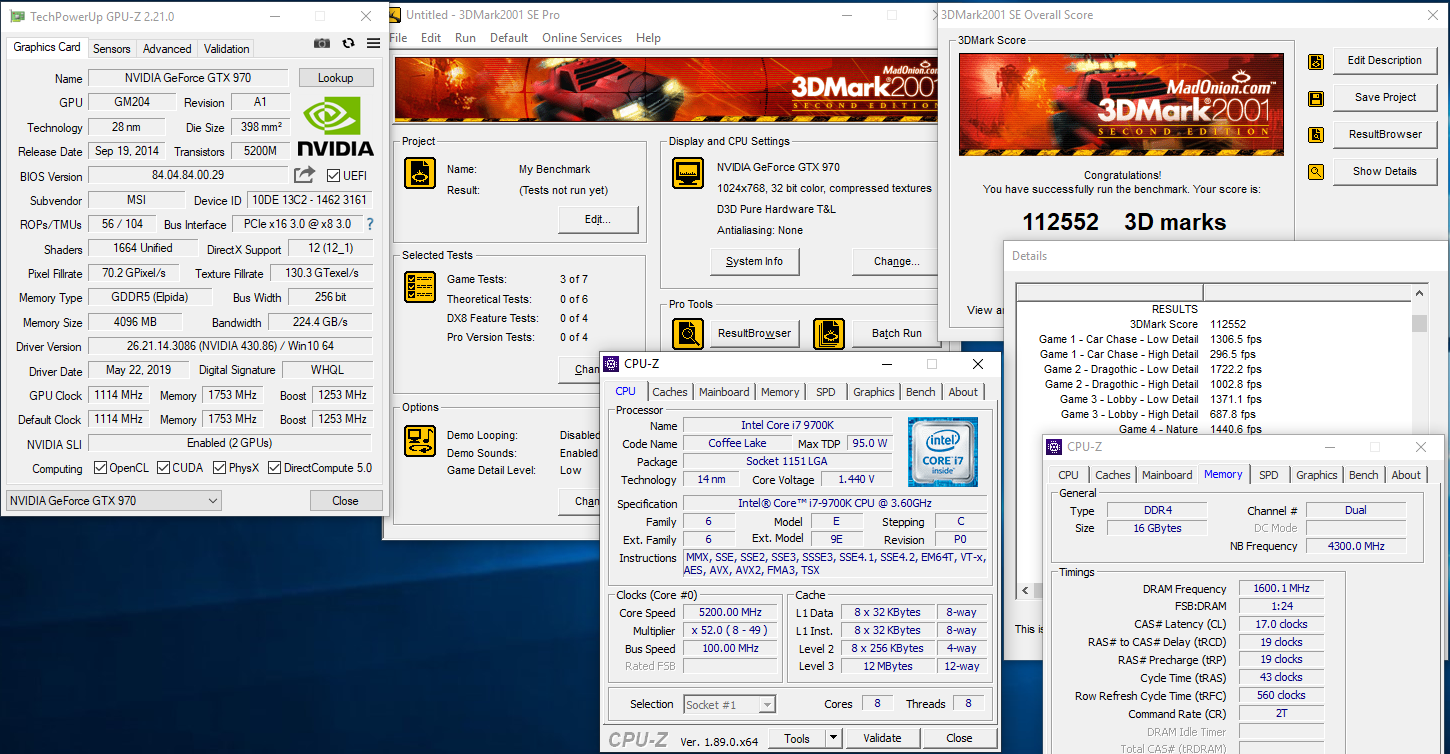Click the ResultBrowser button in Pro Tools
Viewport: 1450px width, 754px height.
(755, 333)
